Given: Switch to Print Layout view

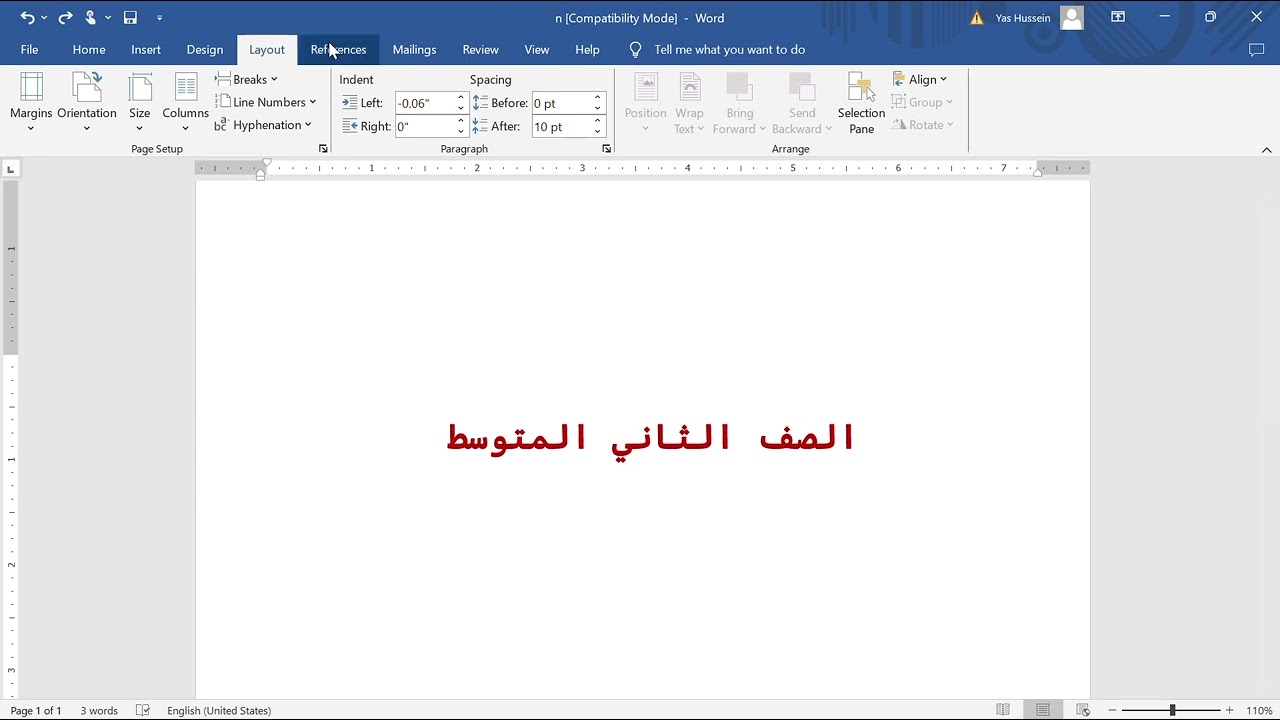Looking at the screenshot, I should (1043, 710).
